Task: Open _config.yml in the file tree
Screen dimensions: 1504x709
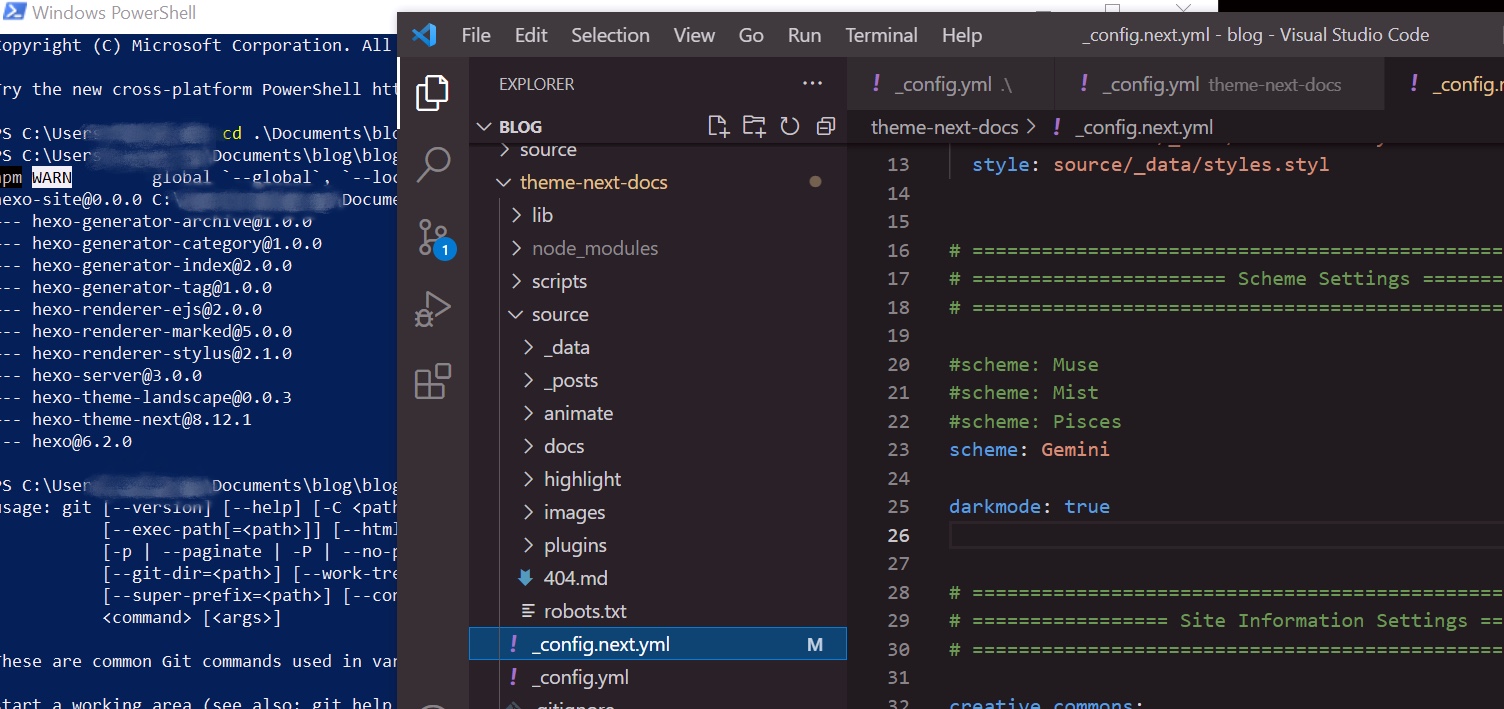Action: [580, 677]
